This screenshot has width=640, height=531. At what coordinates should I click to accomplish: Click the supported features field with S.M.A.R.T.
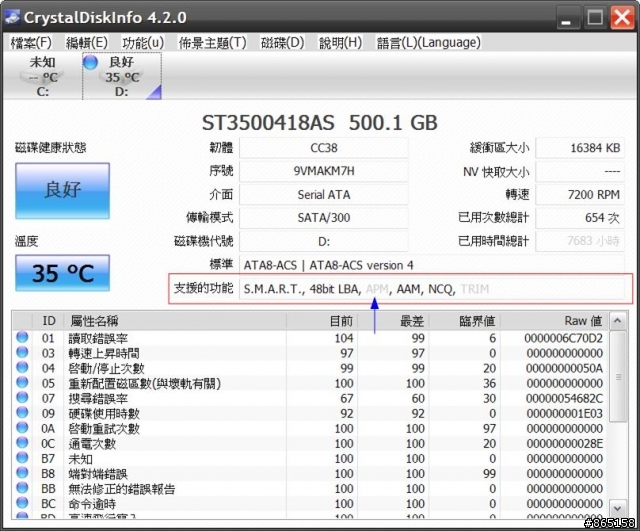[432, 289]
